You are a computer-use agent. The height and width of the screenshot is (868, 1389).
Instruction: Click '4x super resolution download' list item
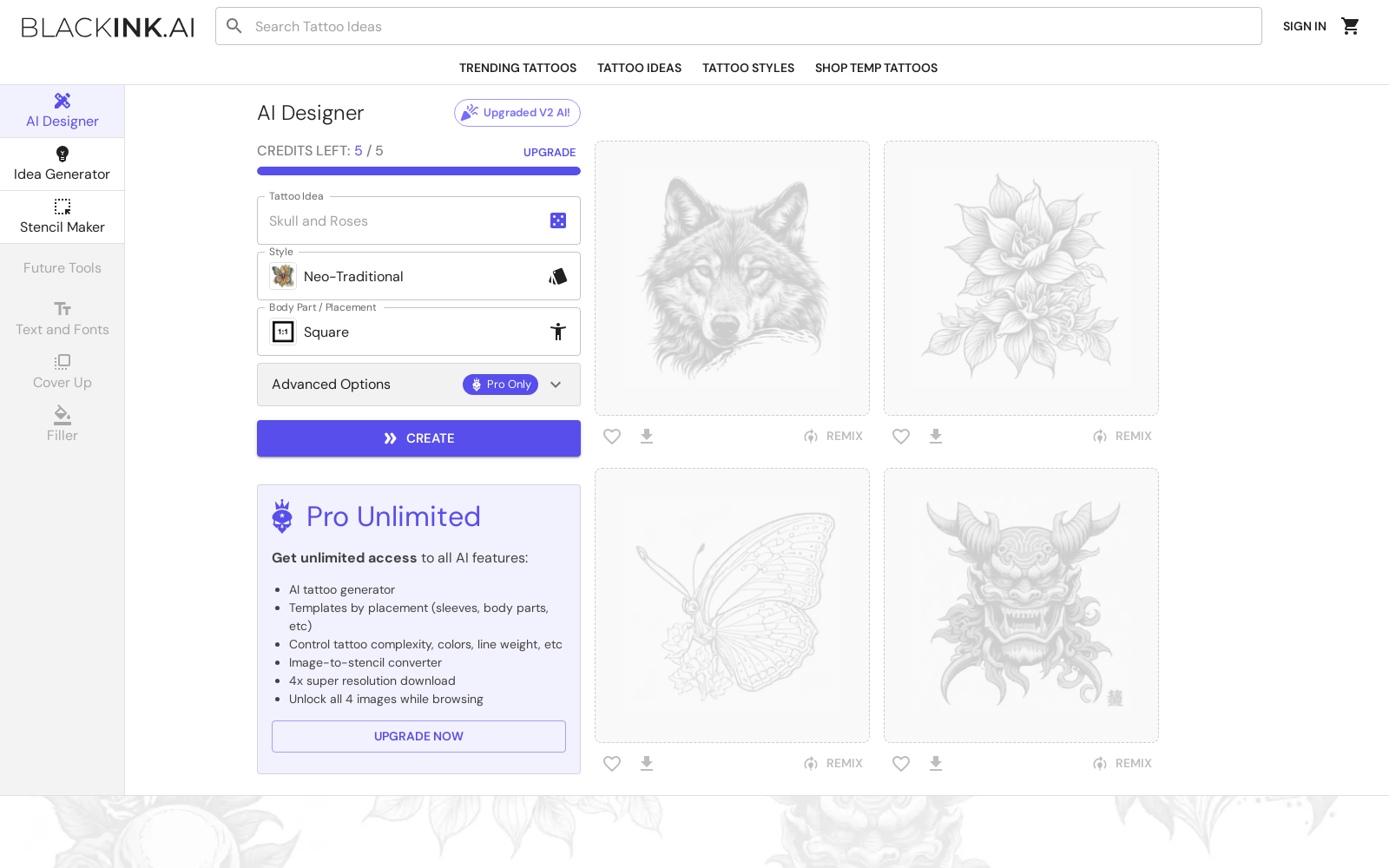(x=372, y=681)
